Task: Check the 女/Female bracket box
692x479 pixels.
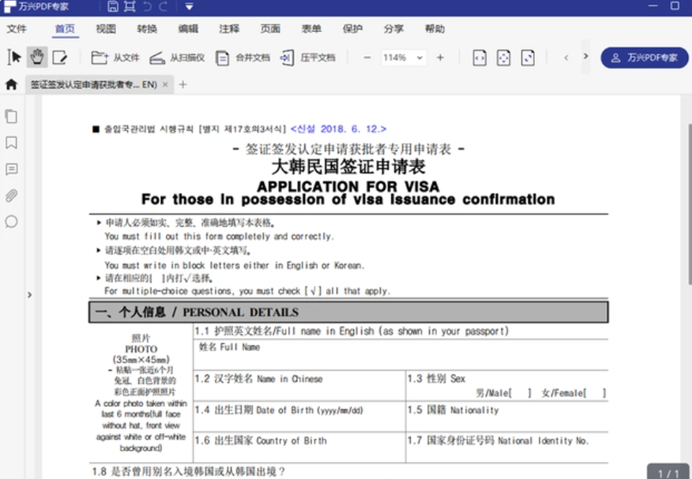Action: click(x=595, y=393)
